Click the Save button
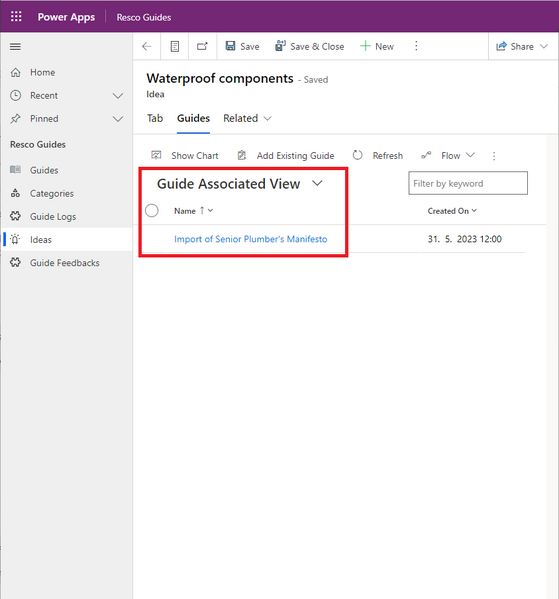The height and width of the screenshot is (599, 559). point(242,47)
